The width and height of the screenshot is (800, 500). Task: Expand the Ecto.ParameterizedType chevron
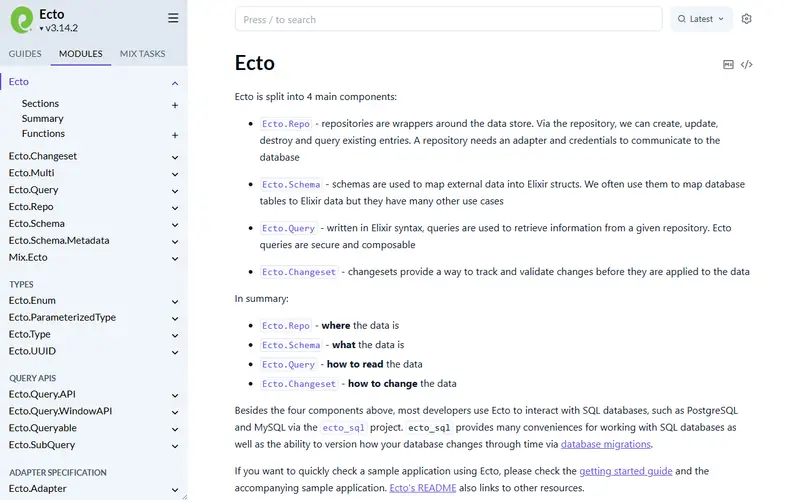point(175,318)
